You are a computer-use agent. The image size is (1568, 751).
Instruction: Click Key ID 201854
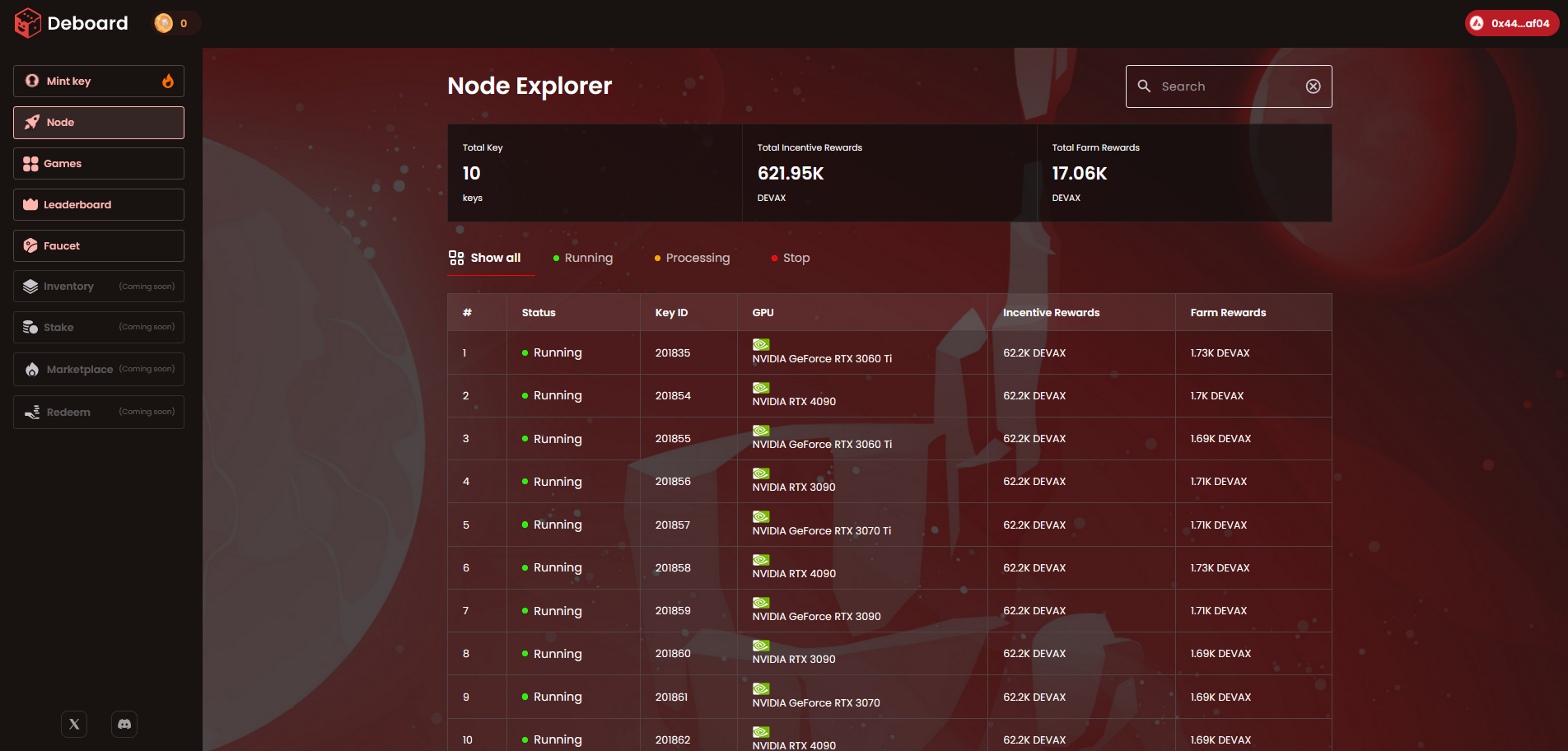[x=673, y=395]
